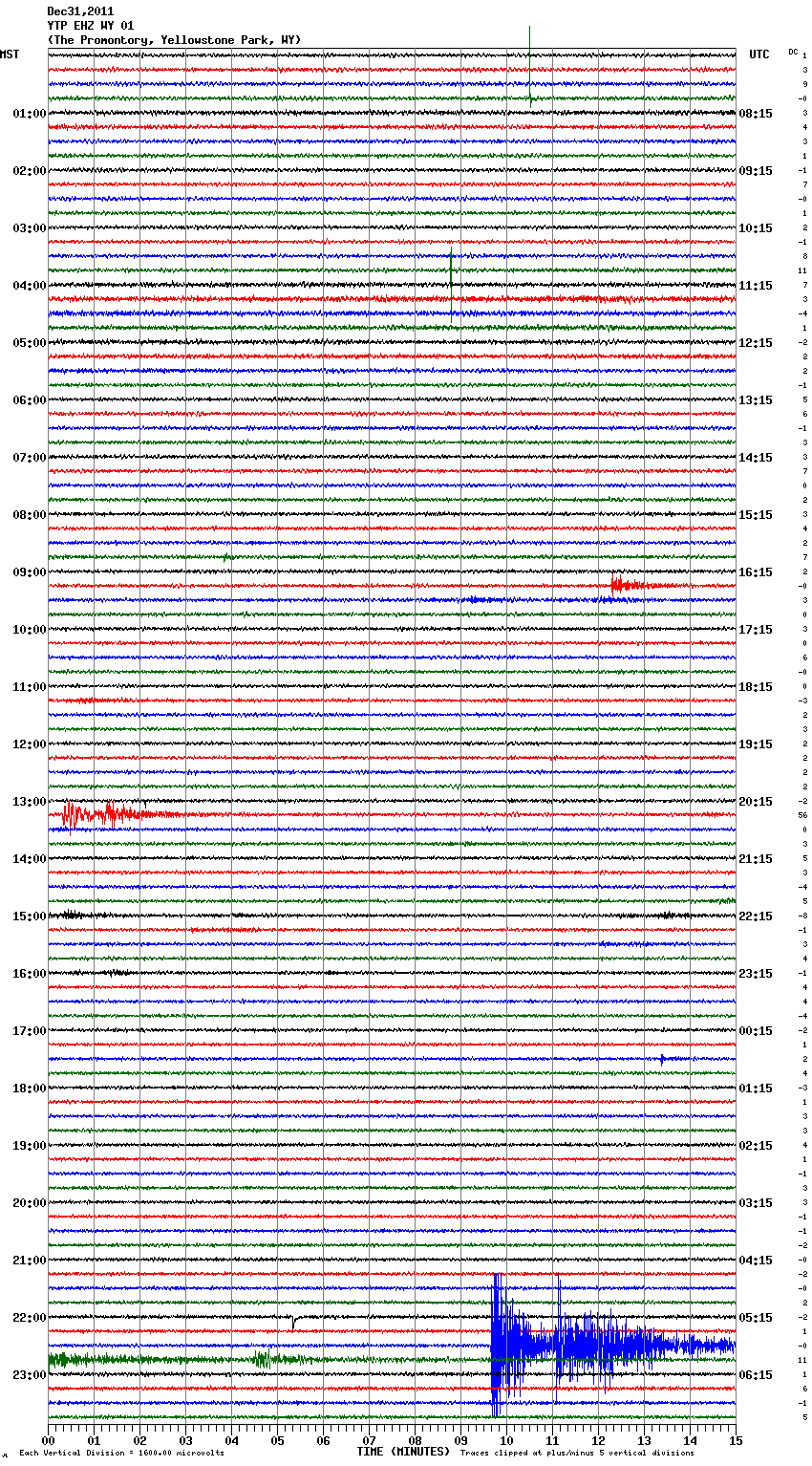Click 'Traces clipped at plus/minus 5 vertical divisions' note
The image size is (812, 1466).
point(577,1454)
